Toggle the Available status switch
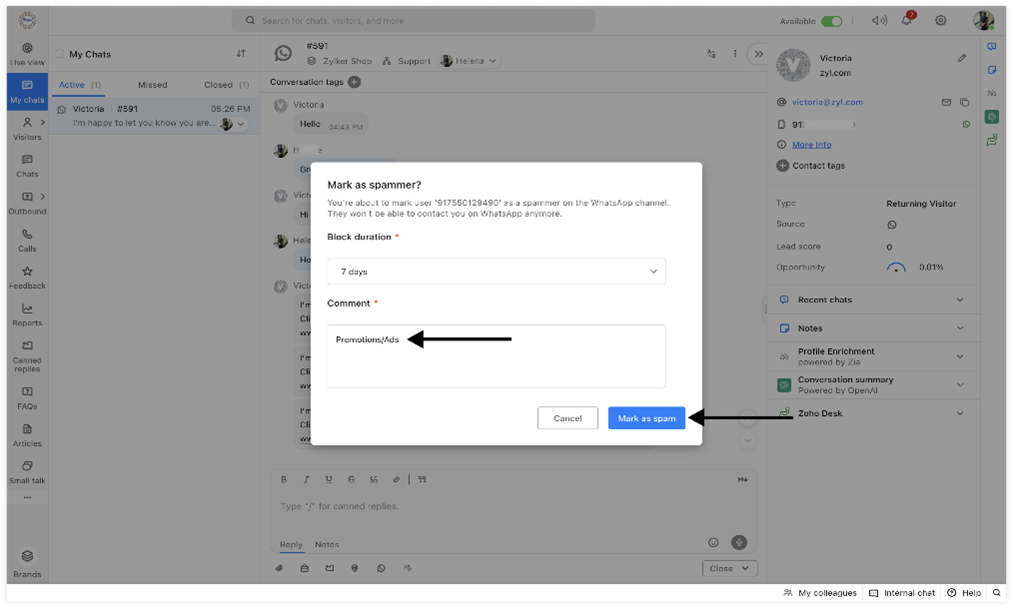The height and width of the screenshot is (608, 1013). point(832,21)
